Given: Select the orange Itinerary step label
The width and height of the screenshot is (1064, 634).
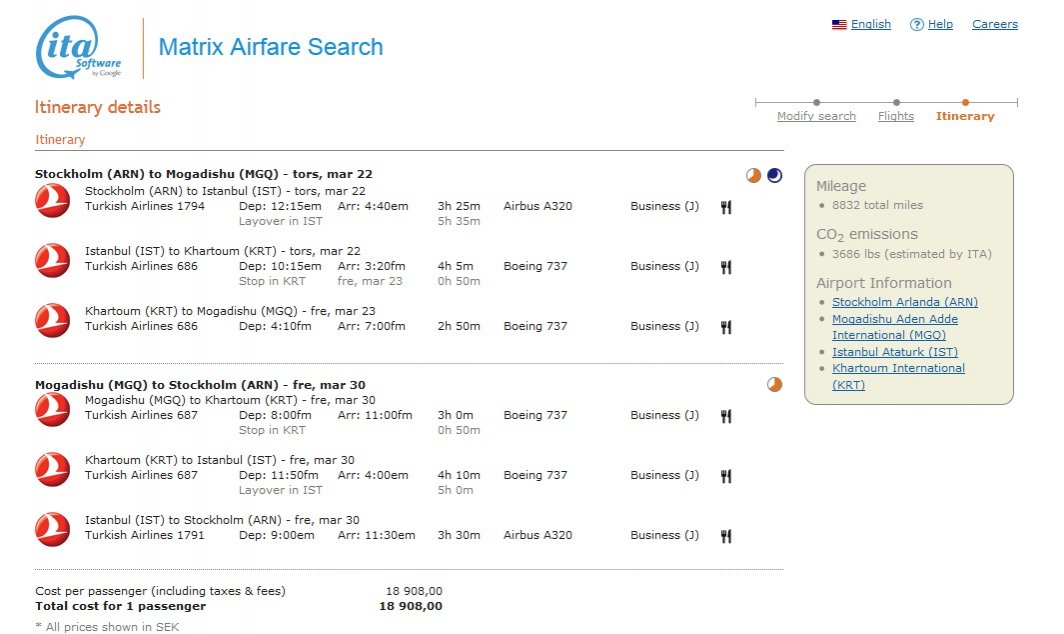Looking at the screenshot, I should click(x=965, y=116).
